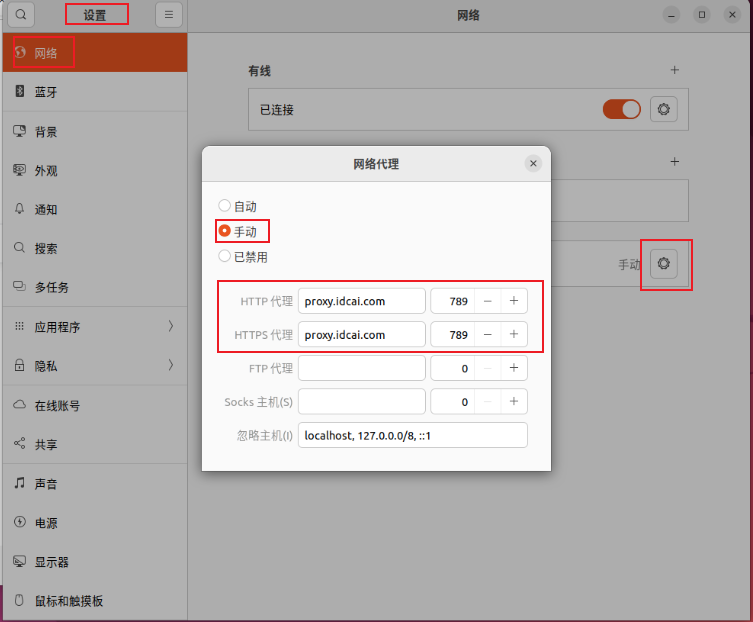Open the hamburger menu in Settings sidebar
The width and height of the screenshot is (753, 622).
pos(169,15)
